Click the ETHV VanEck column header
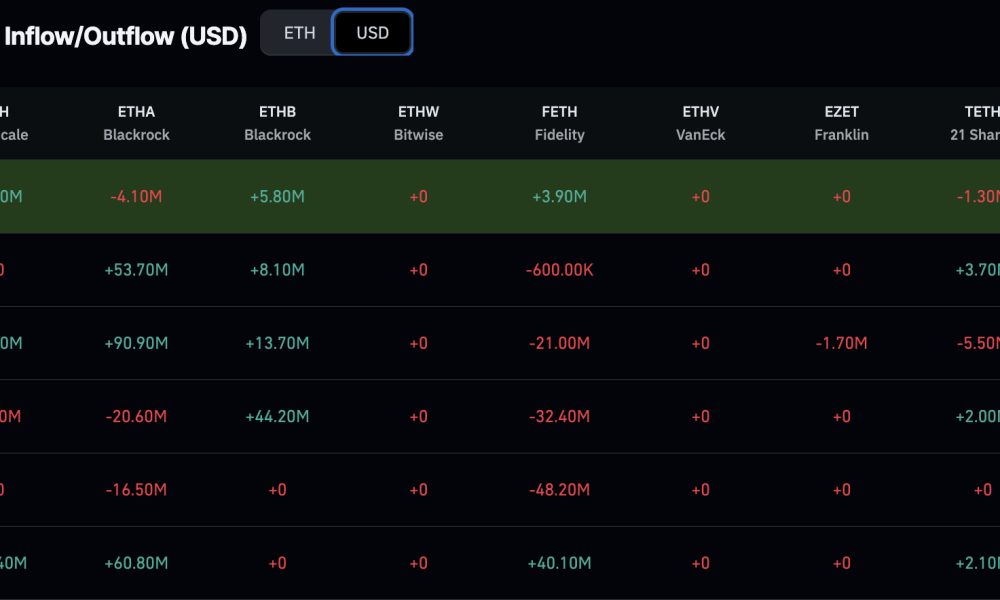The height and width of the screenshot is (600, 1000). point(700,122)
